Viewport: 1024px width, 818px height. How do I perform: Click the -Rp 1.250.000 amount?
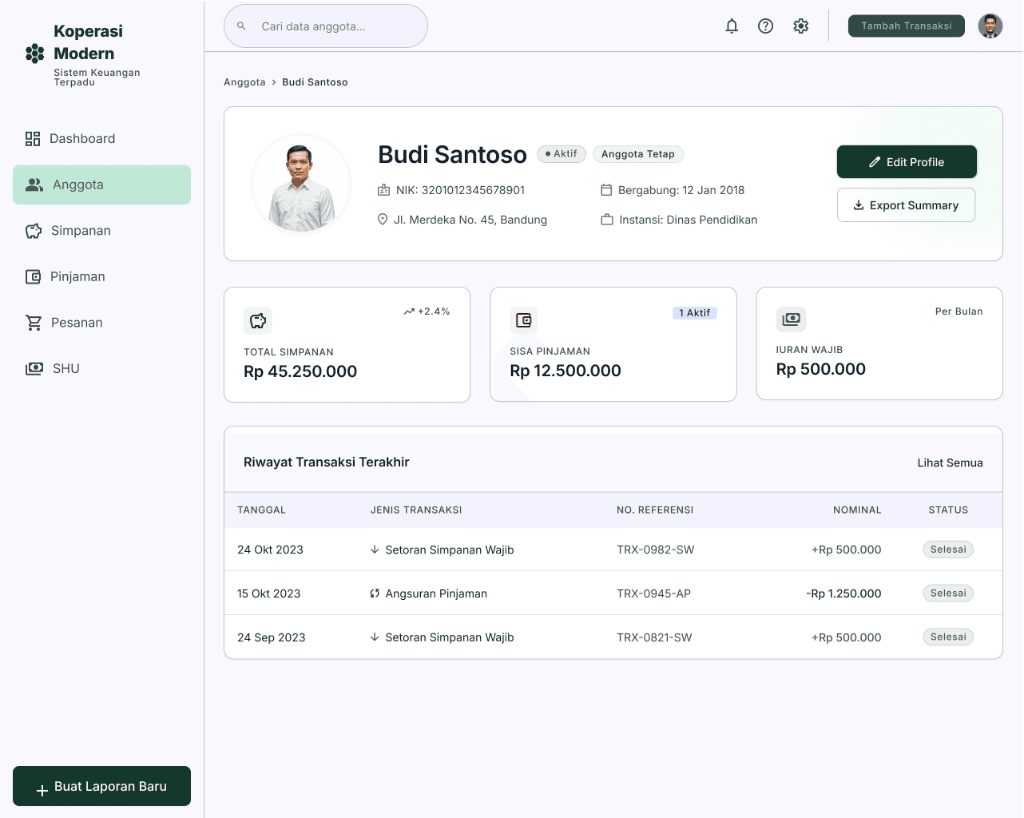pos(843,593)
